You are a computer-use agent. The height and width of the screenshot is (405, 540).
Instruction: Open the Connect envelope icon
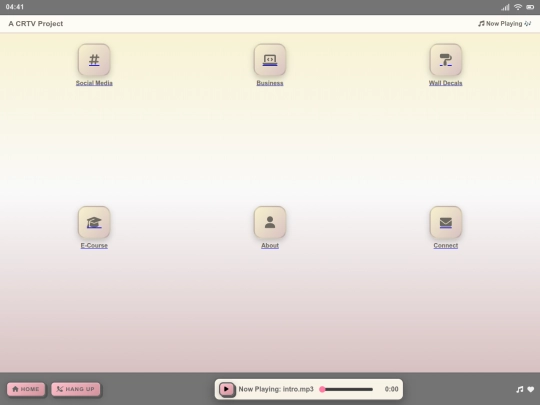point(446,222)
